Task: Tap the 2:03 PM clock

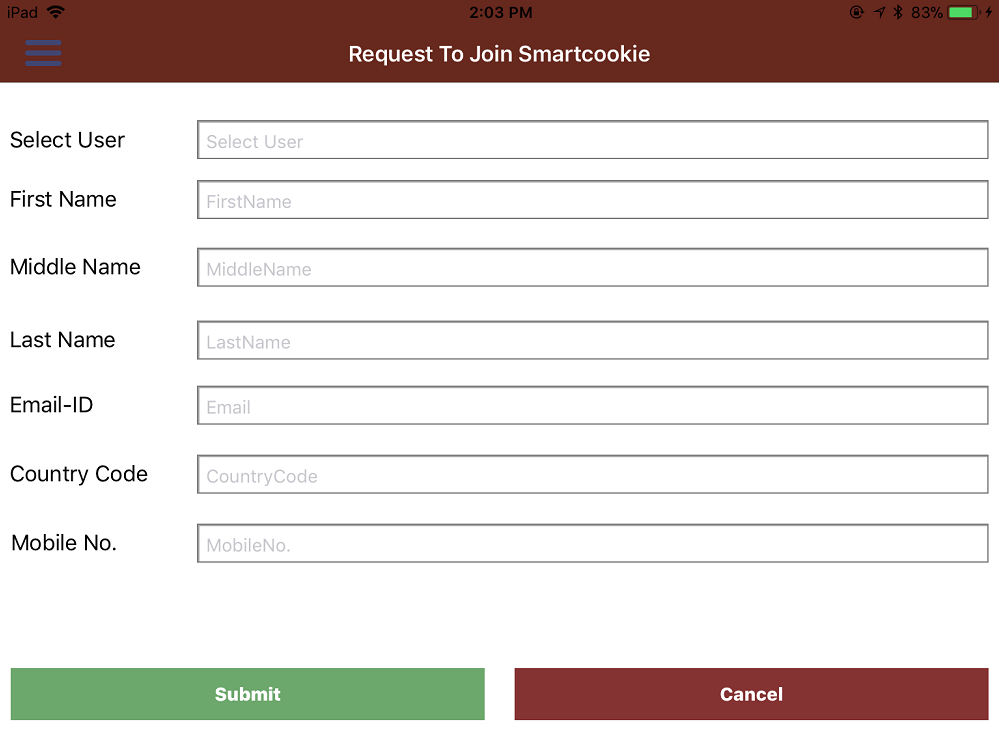Action: (500, 12)
